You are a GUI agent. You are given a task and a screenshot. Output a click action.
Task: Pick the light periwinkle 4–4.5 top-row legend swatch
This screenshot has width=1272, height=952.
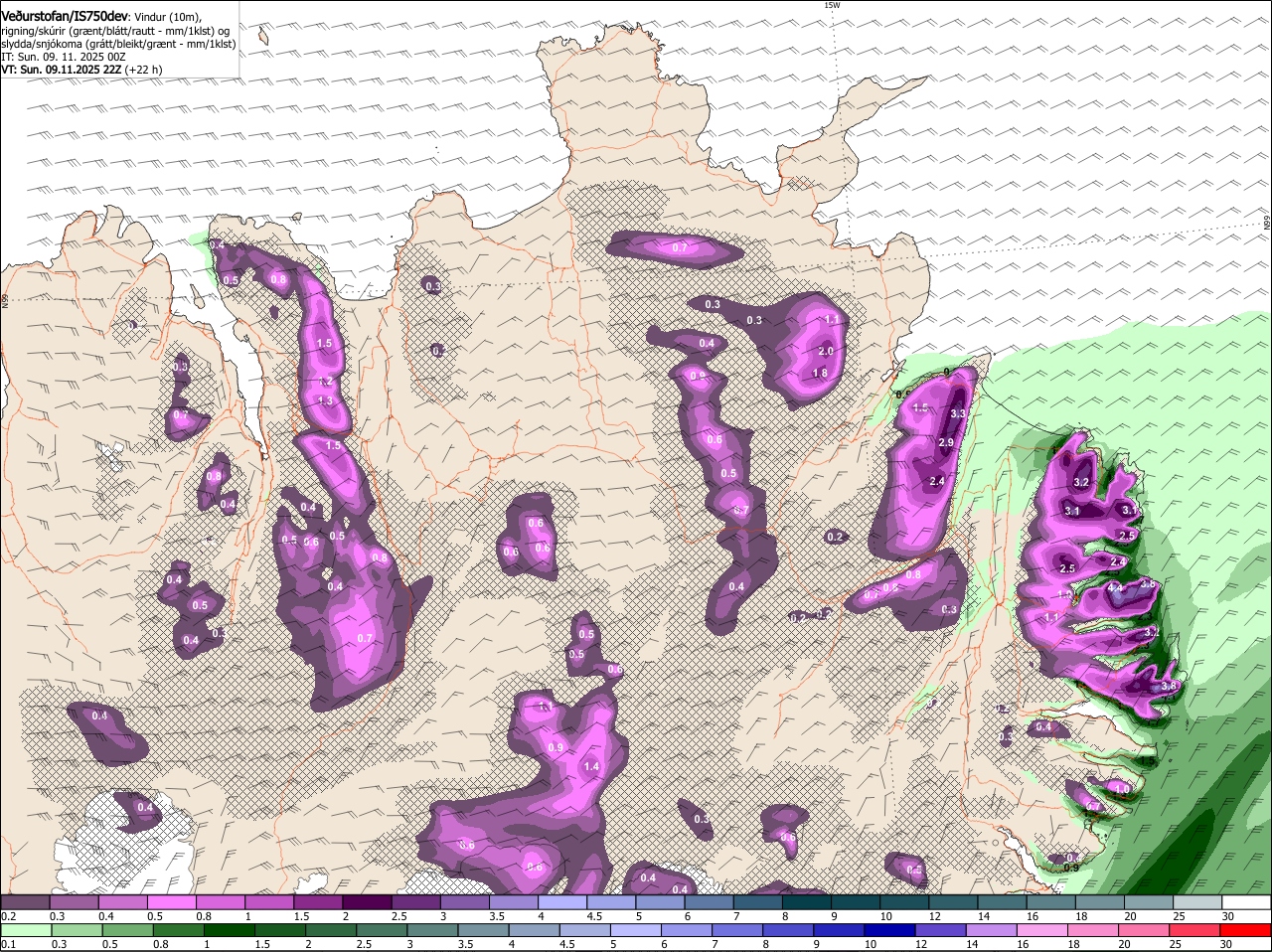pyautogui.click(x=562, y=902)
